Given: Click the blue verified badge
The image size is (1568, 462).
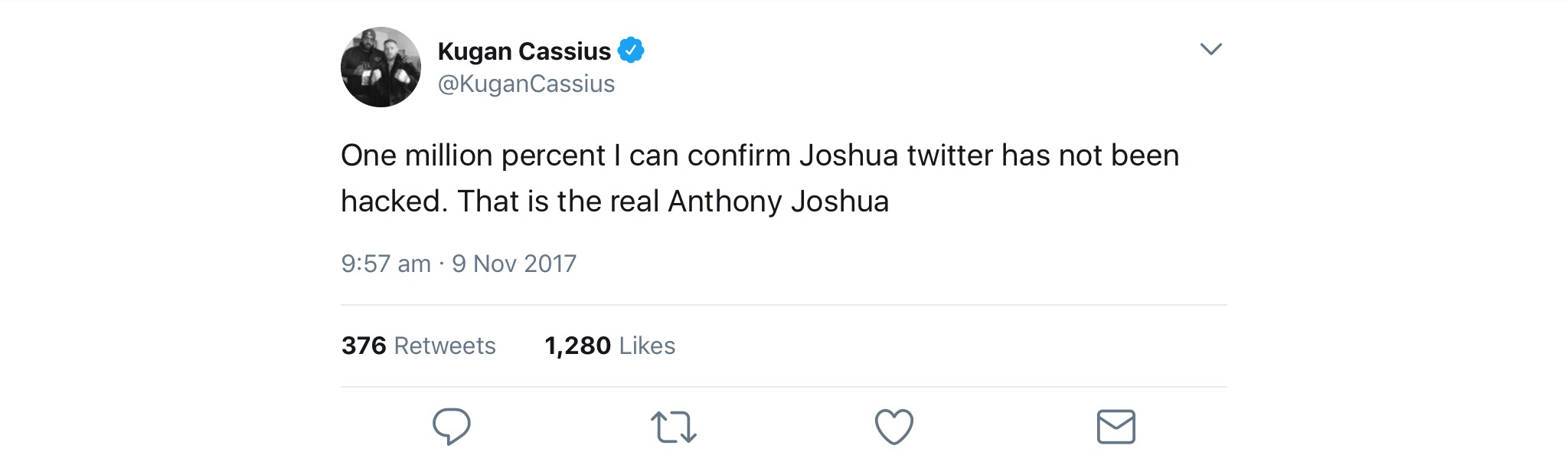Looking at the screenshot, I should pos(631,51).
